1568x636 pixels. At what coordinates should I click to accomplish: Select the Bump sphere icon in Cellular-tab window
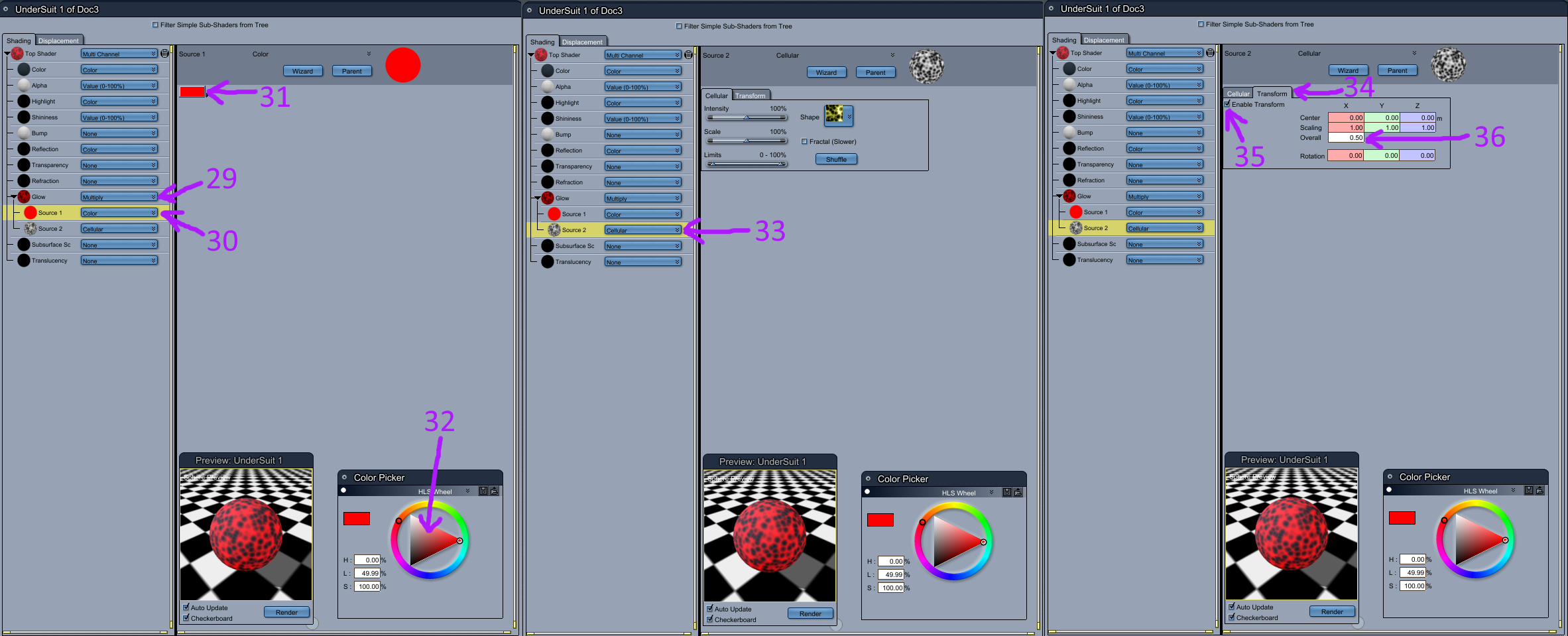[x=548, y=135]
